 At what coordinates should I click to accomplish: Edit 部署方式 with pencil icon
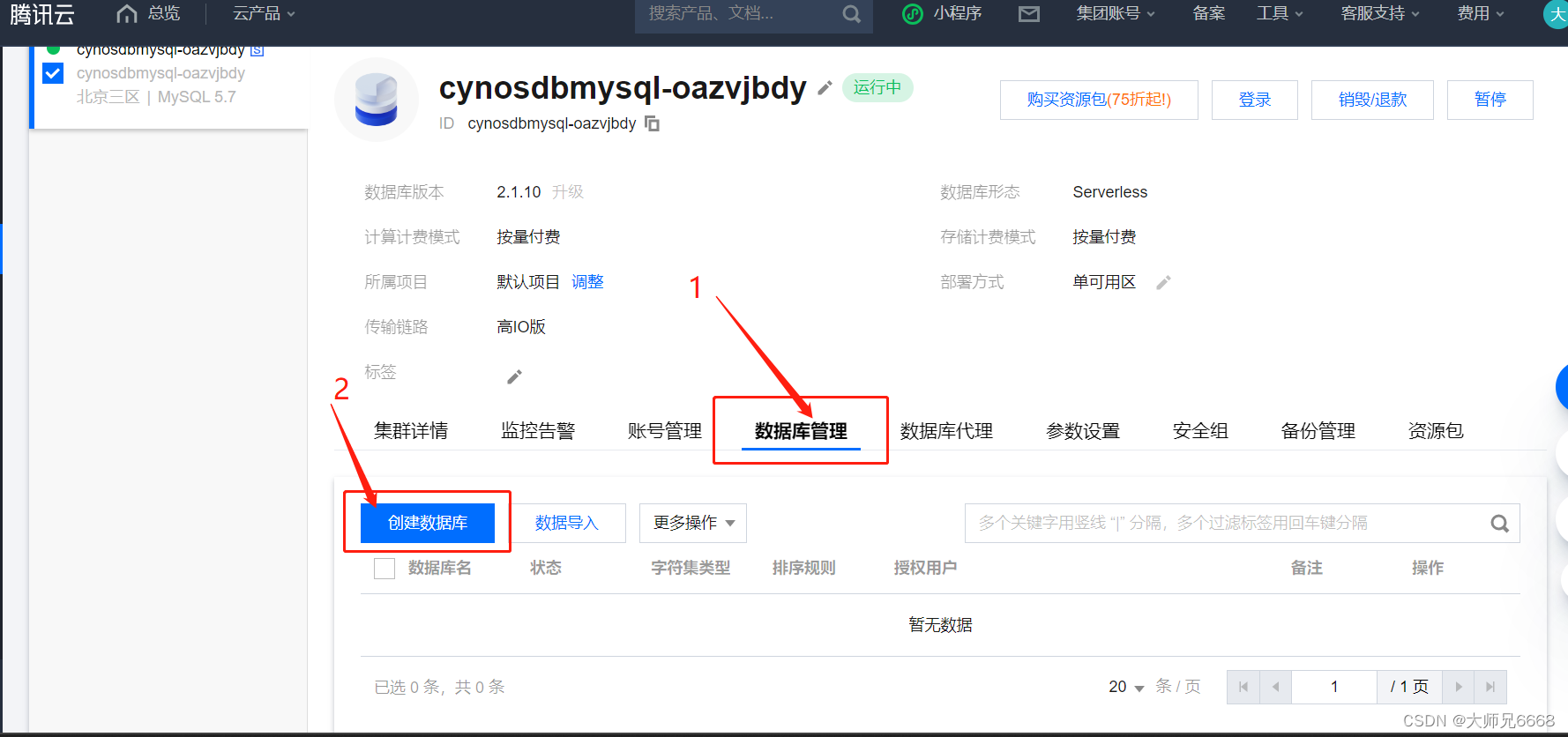(1163, 283)
